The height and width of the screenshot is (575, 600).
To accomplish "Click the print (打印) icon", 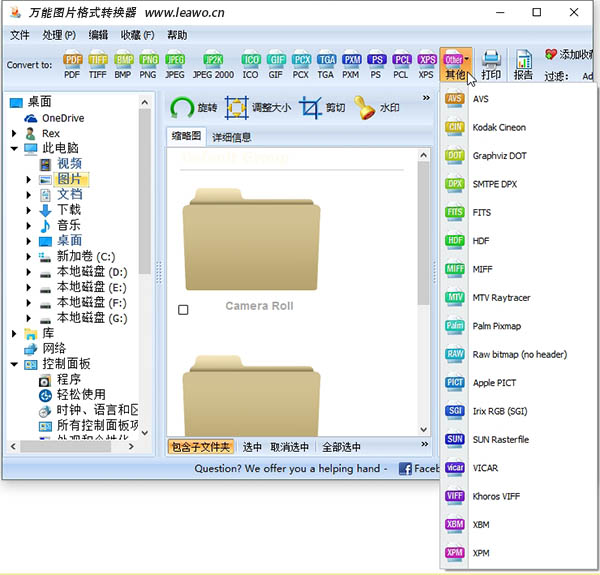I will [491, 64].
